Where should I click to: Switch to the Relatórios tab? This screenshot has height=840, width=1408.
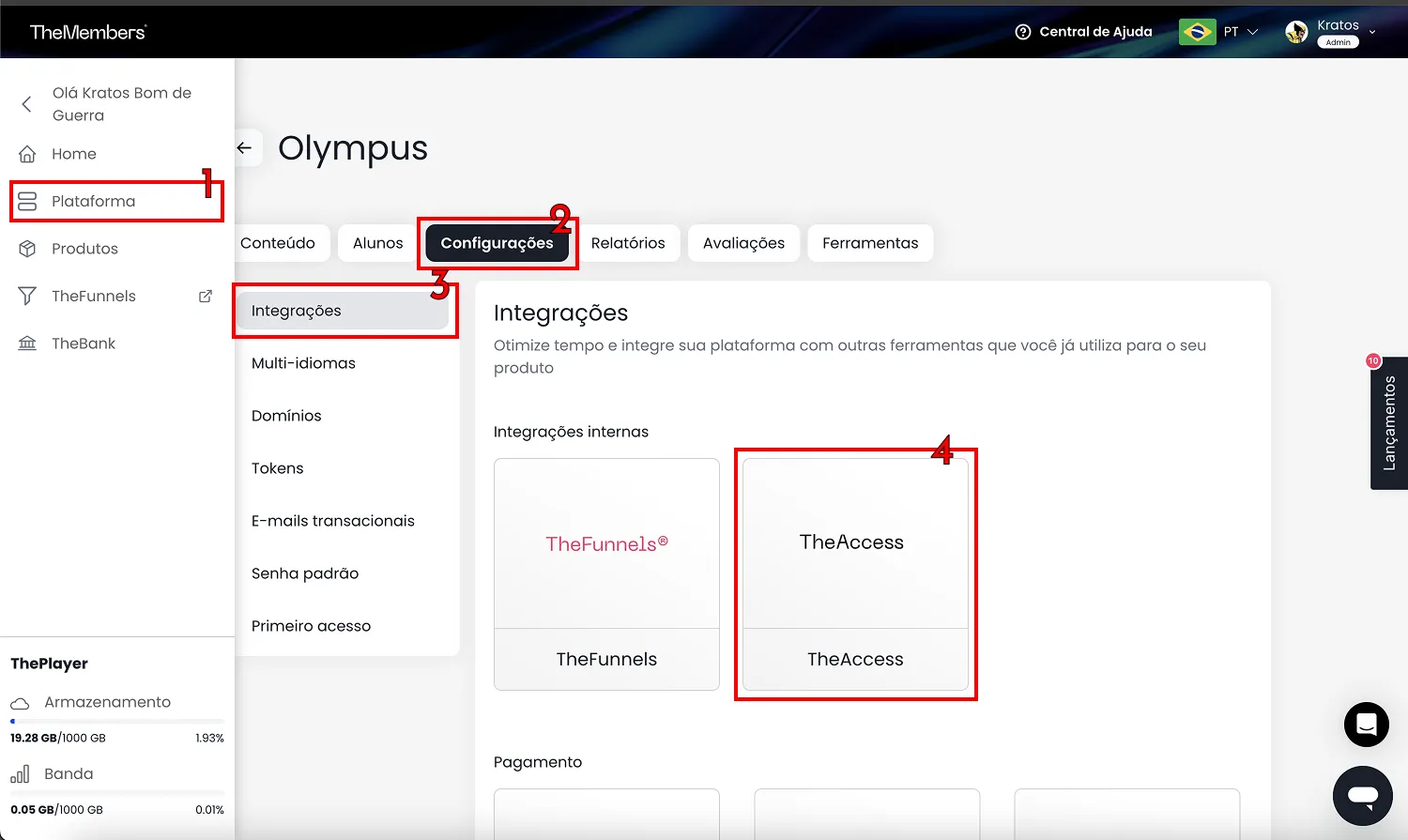[628, 243]
